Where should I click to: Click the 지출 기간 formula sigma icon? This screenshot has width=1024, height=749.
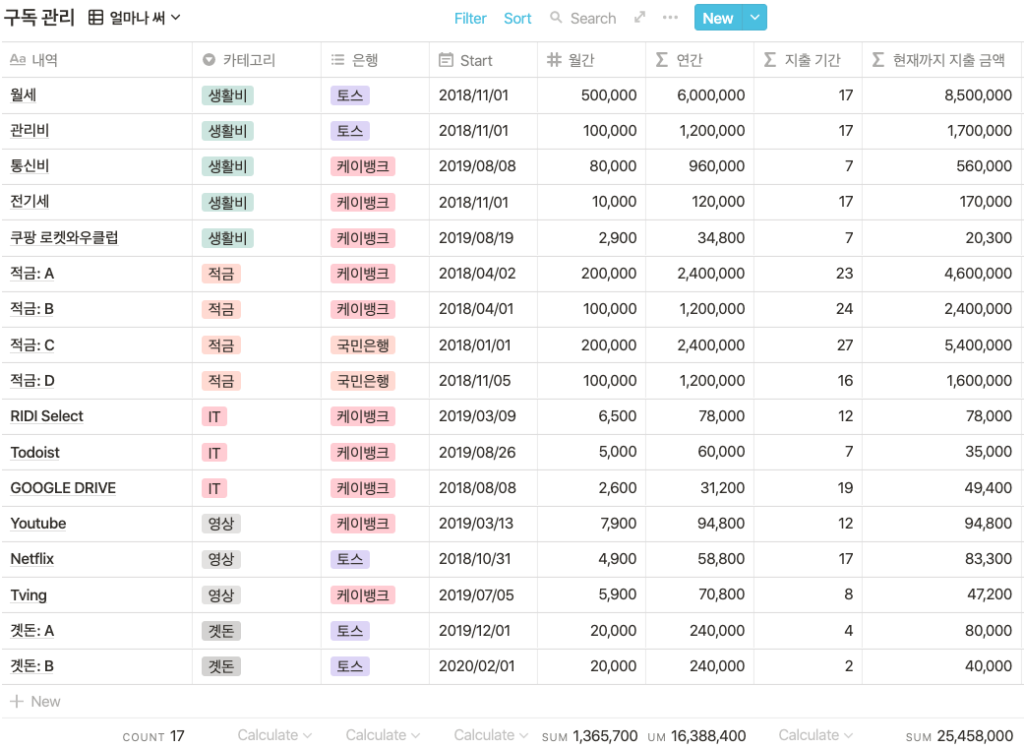coord(770,60)
